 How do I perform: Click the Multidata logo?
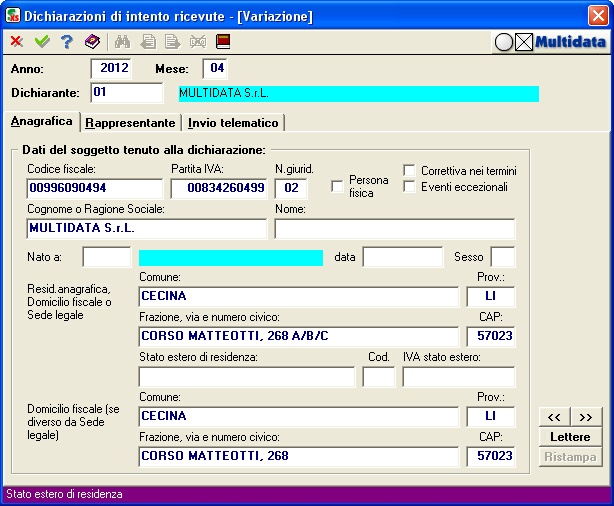point(570,42)
